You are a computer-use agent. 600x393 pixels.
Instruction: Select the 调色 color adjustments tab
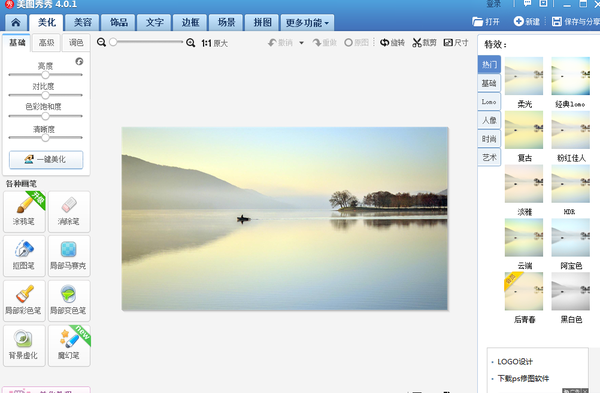click(x=76, y=42)
